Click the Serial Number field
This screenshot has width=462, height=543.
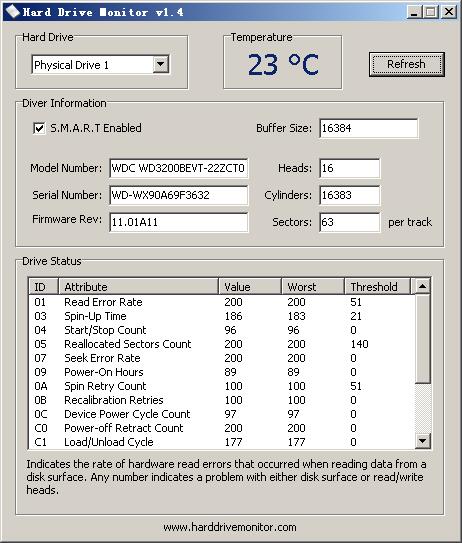tap(178, 195)
